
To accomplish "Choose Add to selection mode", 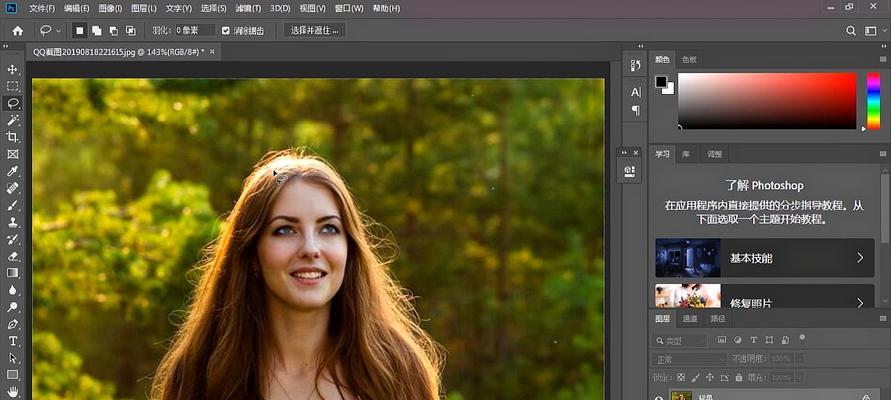I will [x=97, y=31].
